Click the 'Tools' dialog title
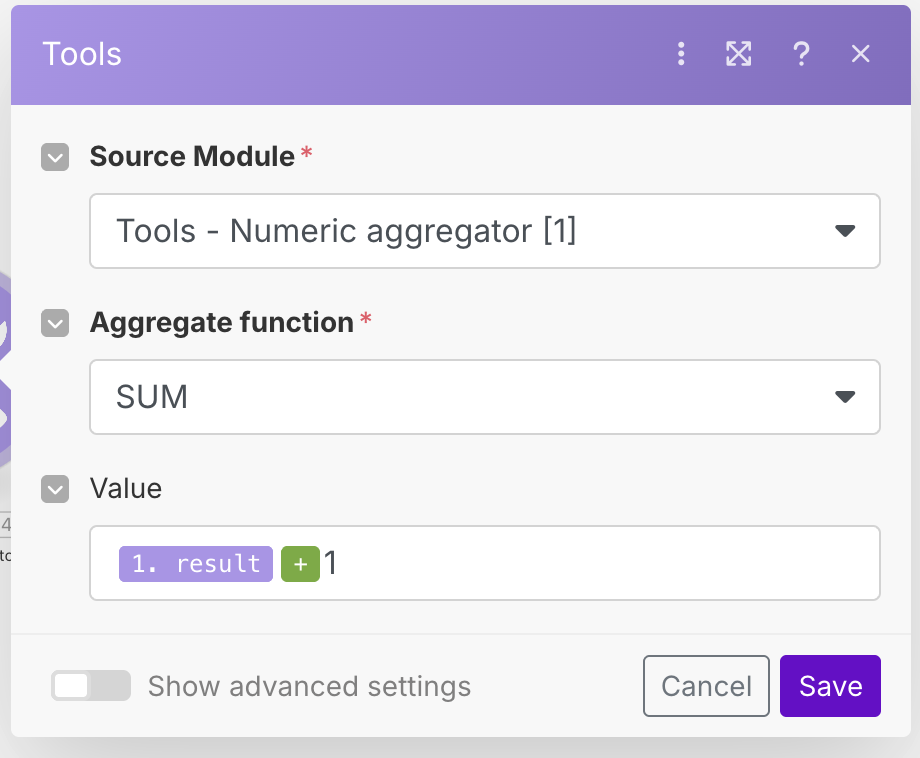The image size is (920, 758). point(82,54)
